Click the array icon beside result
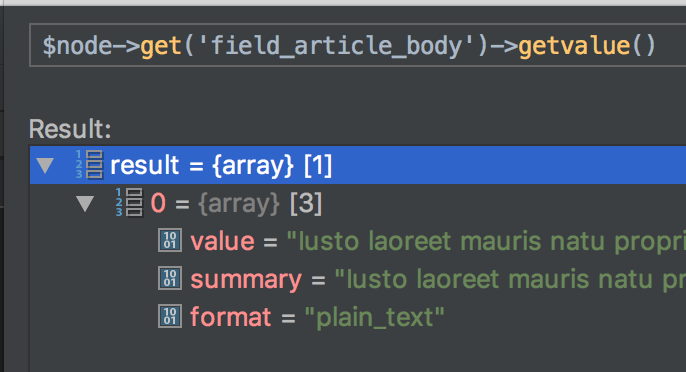686x372 pixels. [x=89, y=165]
